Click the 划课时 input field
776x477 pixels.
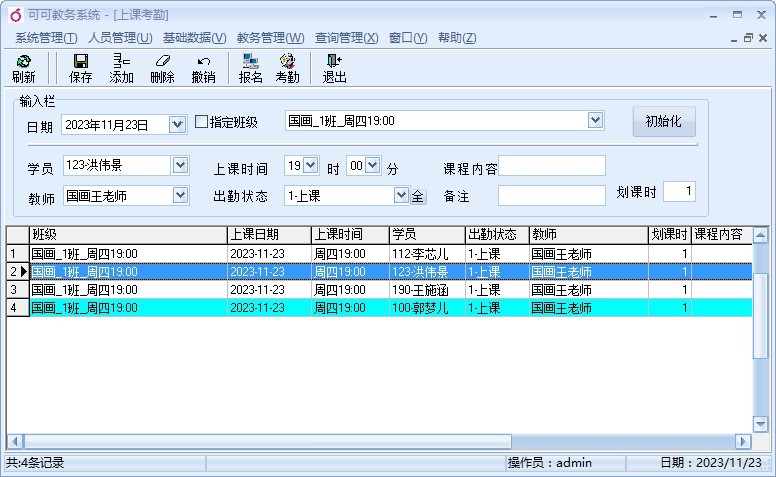[679, 191]
